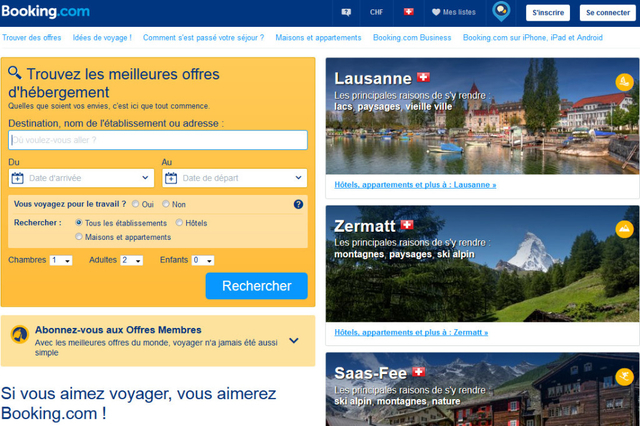Viewport: 640px width, 426px height.
Task: Expand the Abonnez-vous aux Offres Membres section
Action: coord(294,340)
